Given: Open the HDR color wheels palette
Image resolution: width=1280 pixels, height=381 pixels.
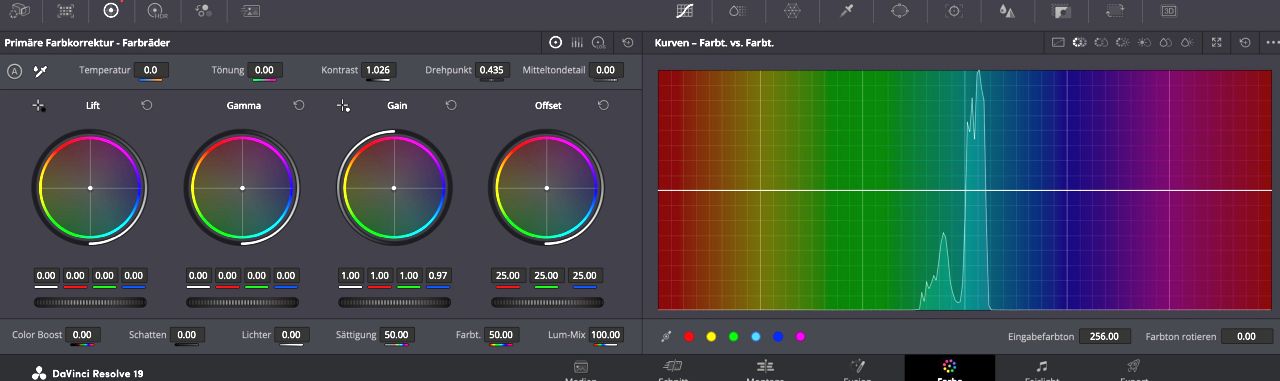Looking at the screenshot, I should (158, 10).
